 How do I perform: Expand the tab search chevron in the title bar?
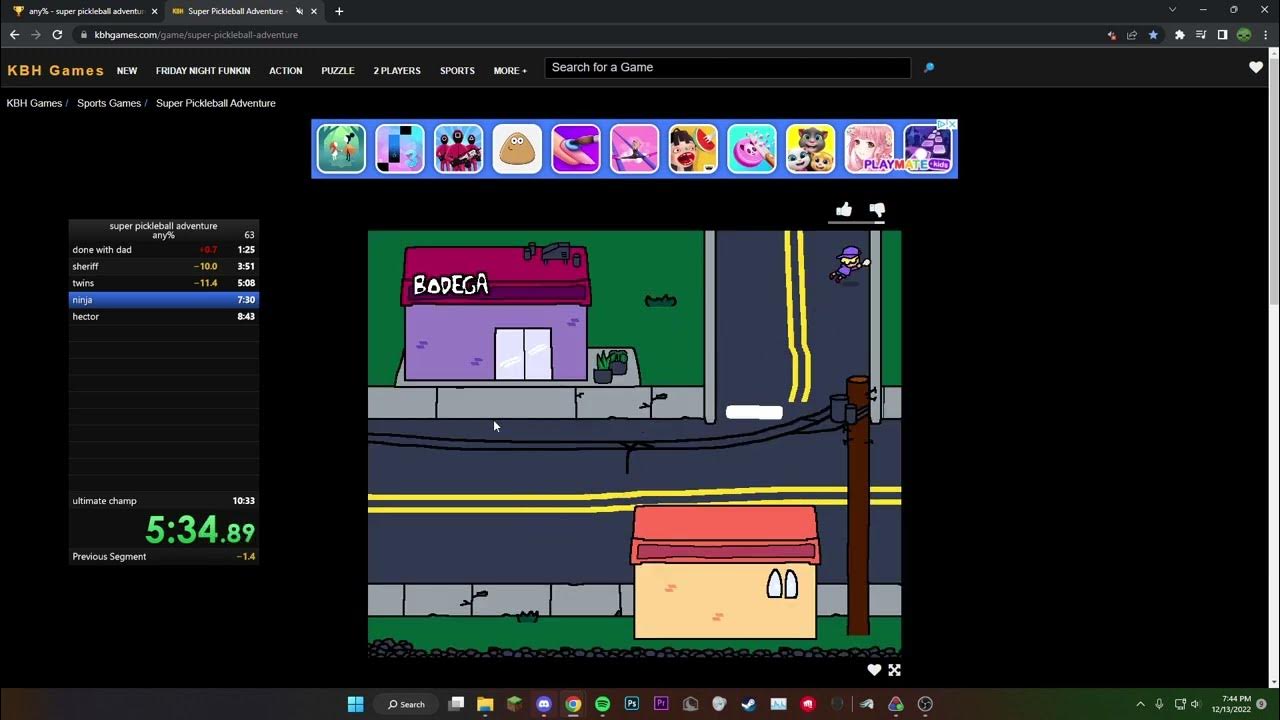click(1172, 10)
